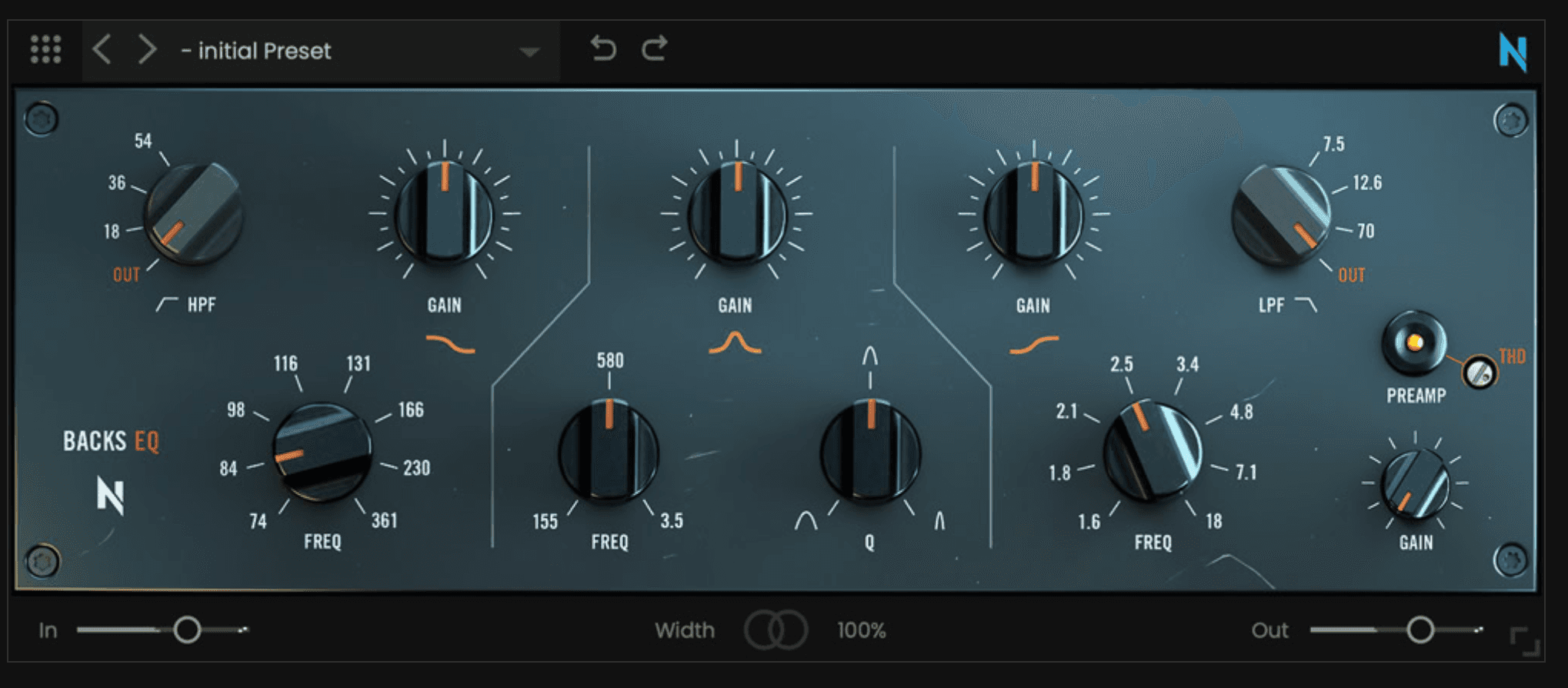Click the undo arrow
This screenshot has width=1568, height=688.
(603, 48)
